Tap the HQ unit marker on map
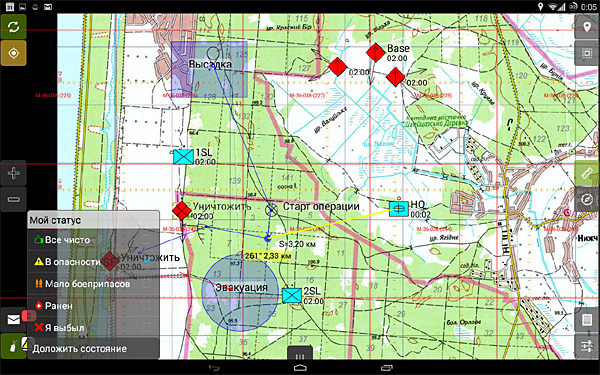Image resolution: width=600 pixels, height=375 pixels. click(x=399, y=209)
